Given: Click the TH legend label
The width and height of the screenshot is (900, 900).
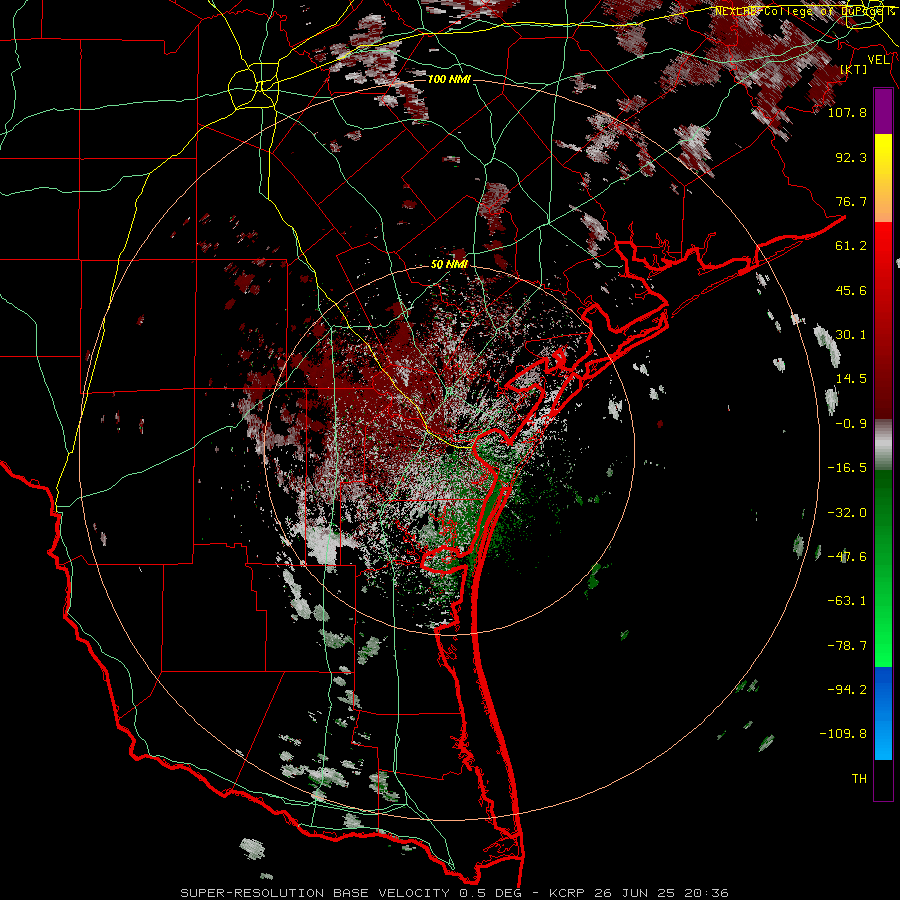Looking at the screenshot, I should (x=859, y=779).
